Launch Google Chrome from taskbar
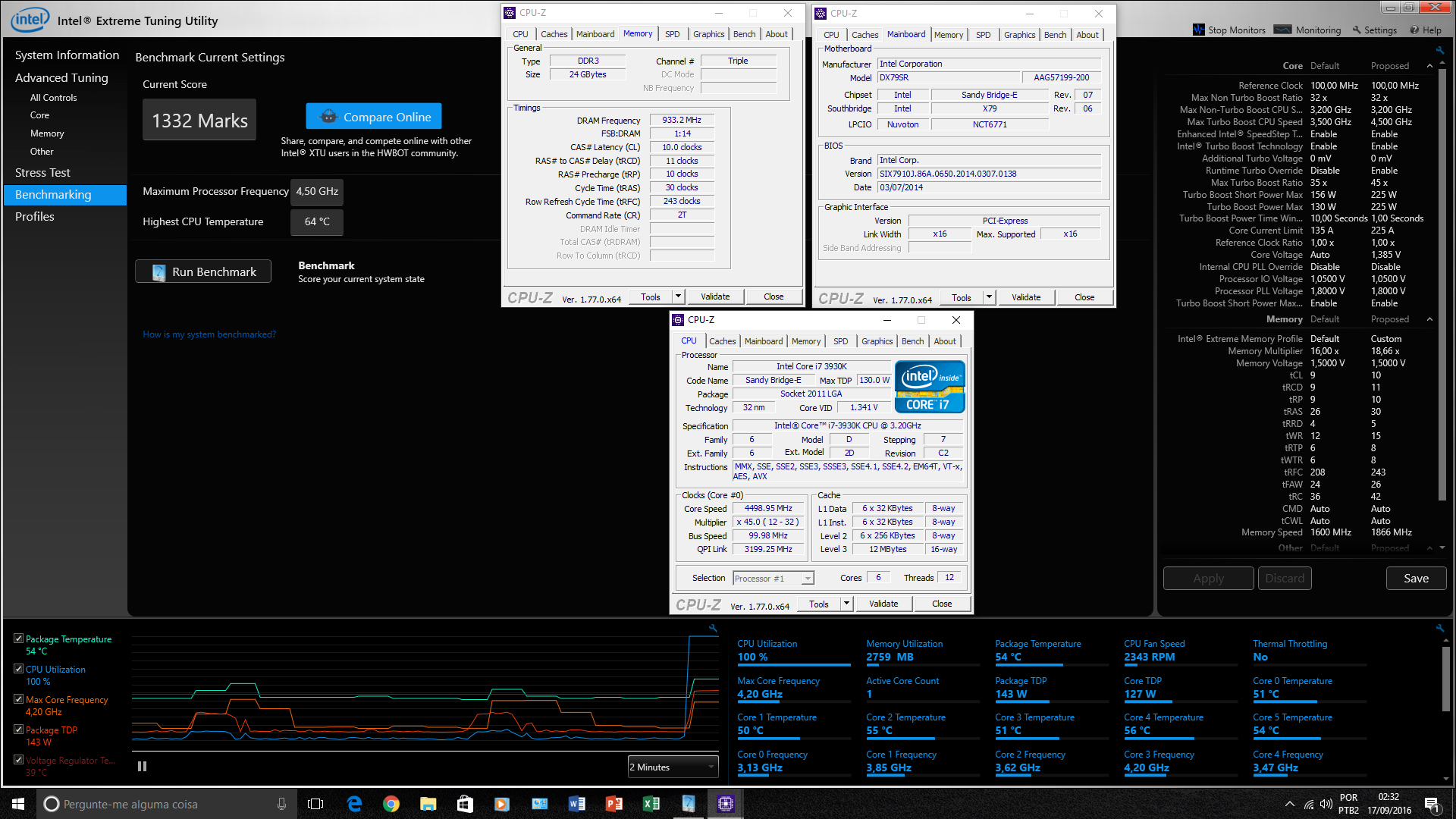 [x=391, y=804]
